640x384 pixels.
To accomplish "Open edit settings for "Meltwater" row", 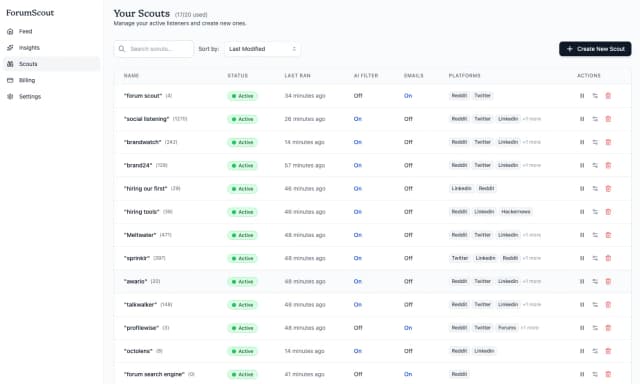I will pyautogui.click(x=595, y=235).
